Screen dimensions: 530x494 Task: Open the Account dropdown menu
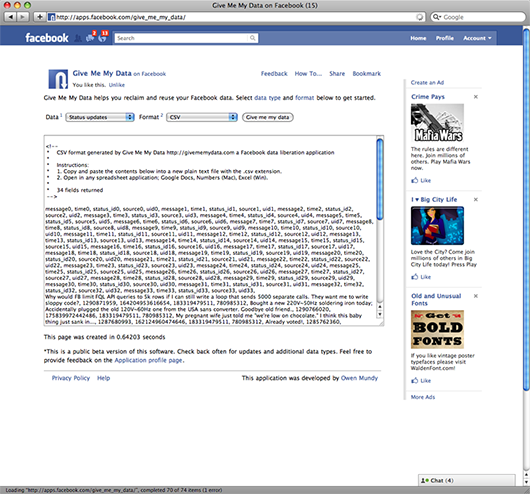click(477, 38)
